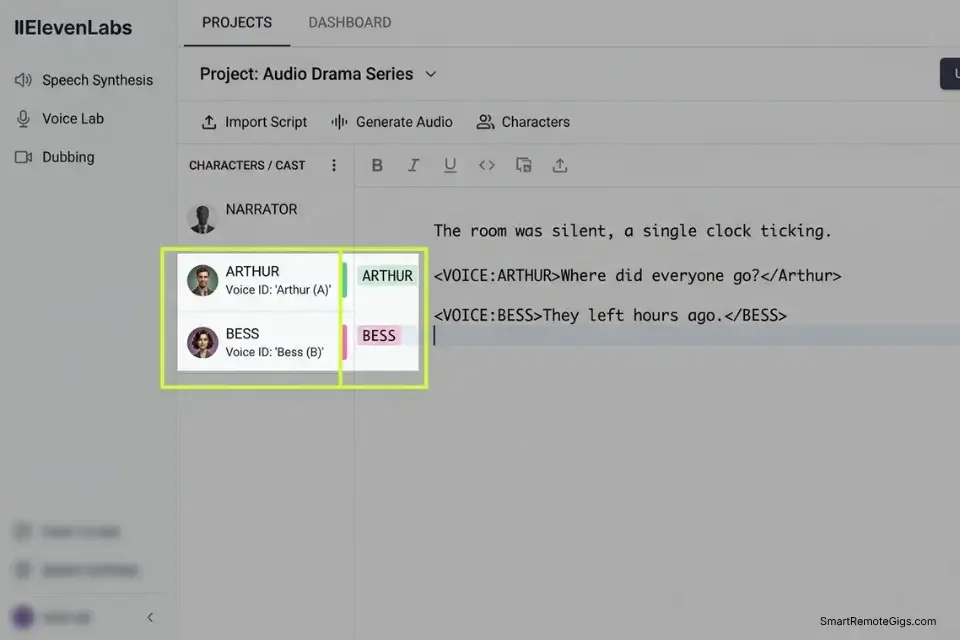The width and height of the screenshot is (960, 640).
Task: Click the narrator line about clock ticking
Action: (x=632, y=231)
